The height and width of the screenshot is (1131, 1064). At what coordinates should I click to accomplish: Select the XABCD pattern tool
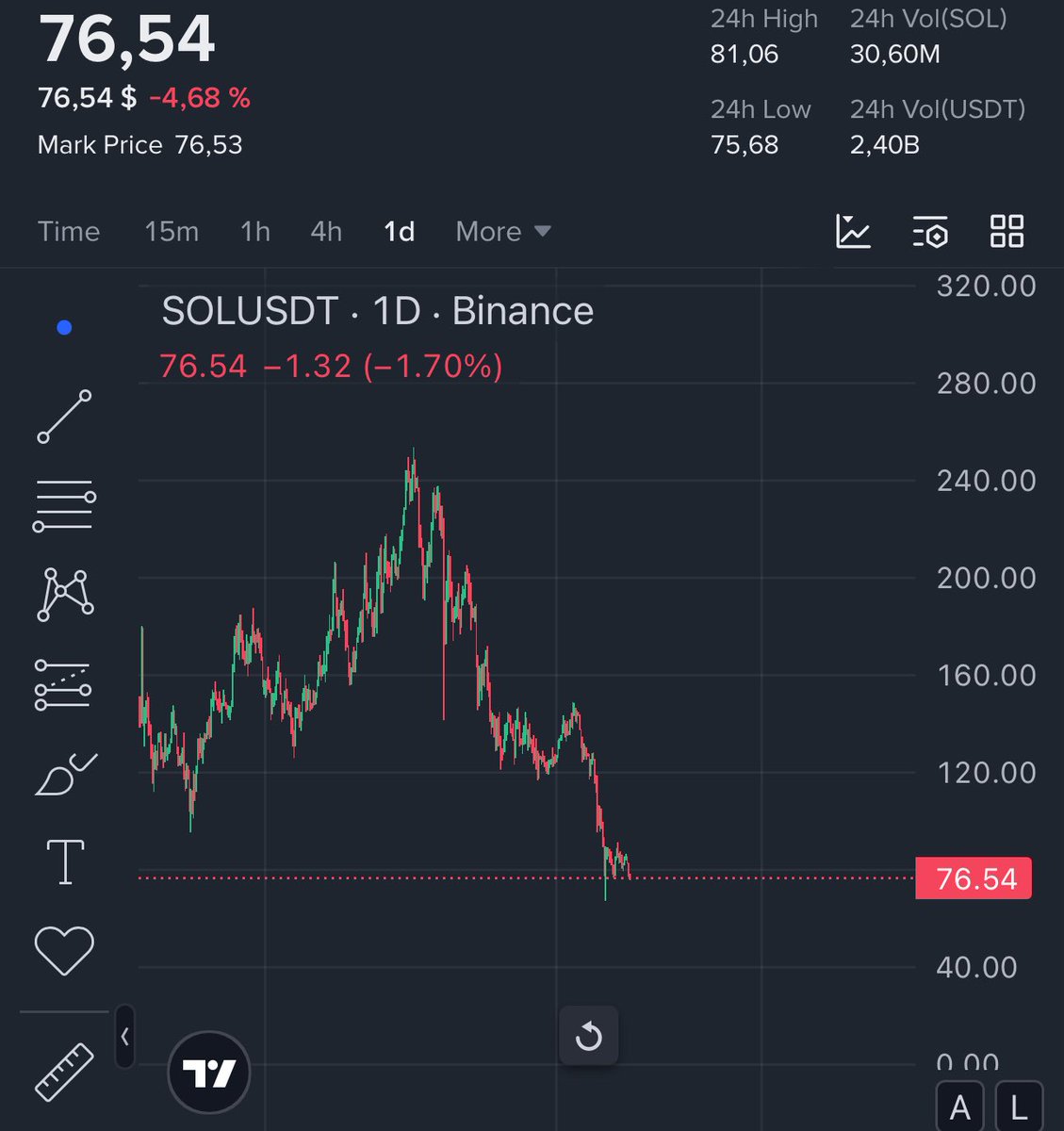click(65, 595)
